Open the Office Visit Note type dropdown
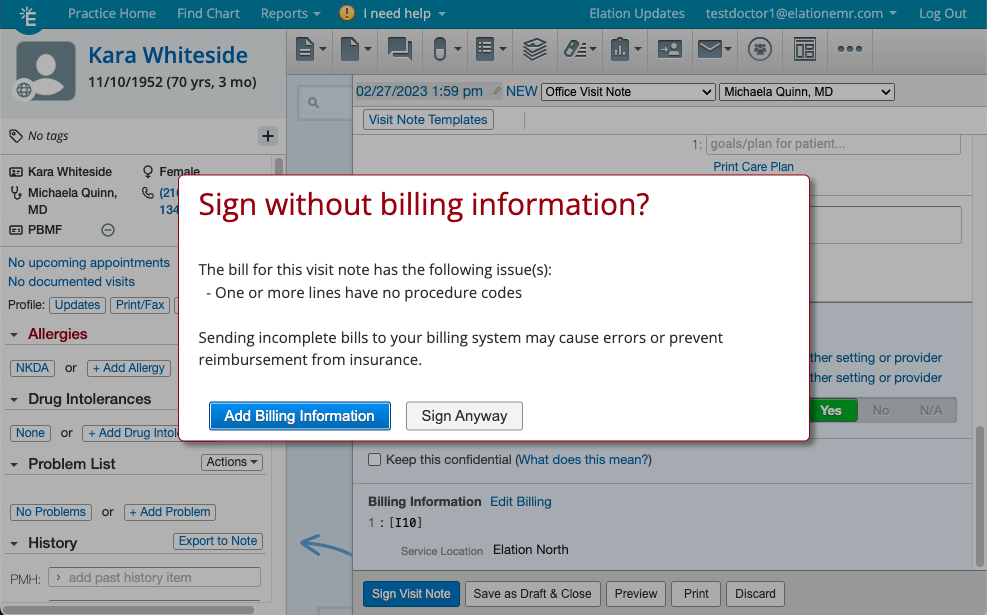This screenshot has width=987, height=615. [627, 91]
